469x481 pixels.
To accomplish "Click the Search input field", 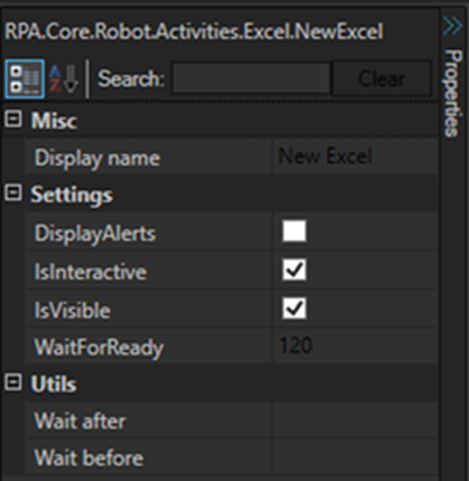I will pos(252,79).
